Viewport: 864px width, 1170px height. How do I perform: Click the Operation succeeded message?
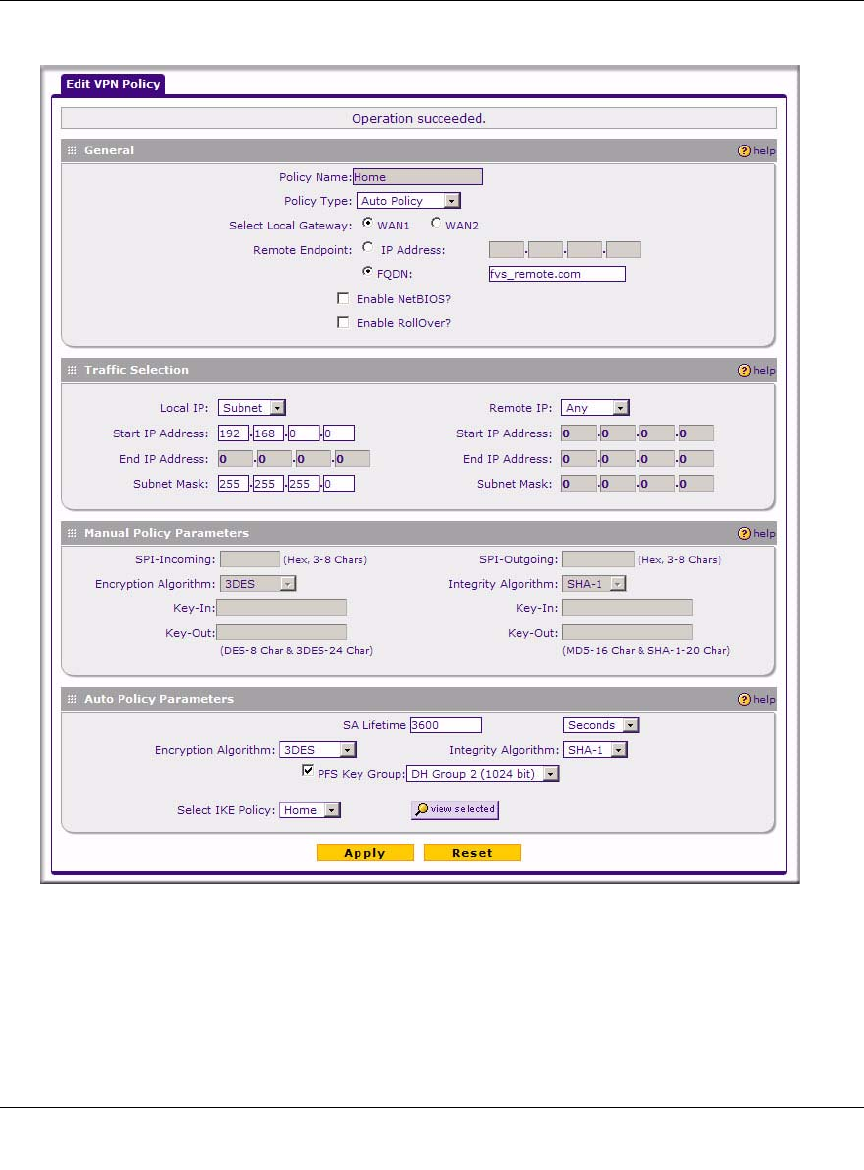[x=419, y=119]
